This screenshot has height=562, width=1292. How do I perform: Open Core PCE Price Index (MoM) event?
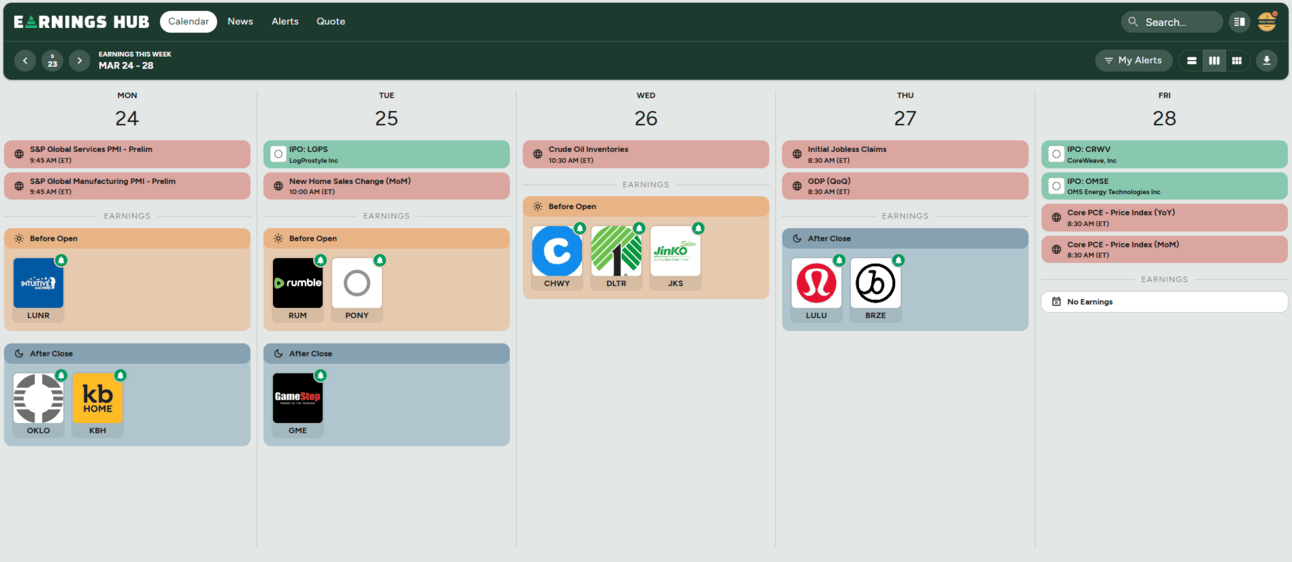1164,249
